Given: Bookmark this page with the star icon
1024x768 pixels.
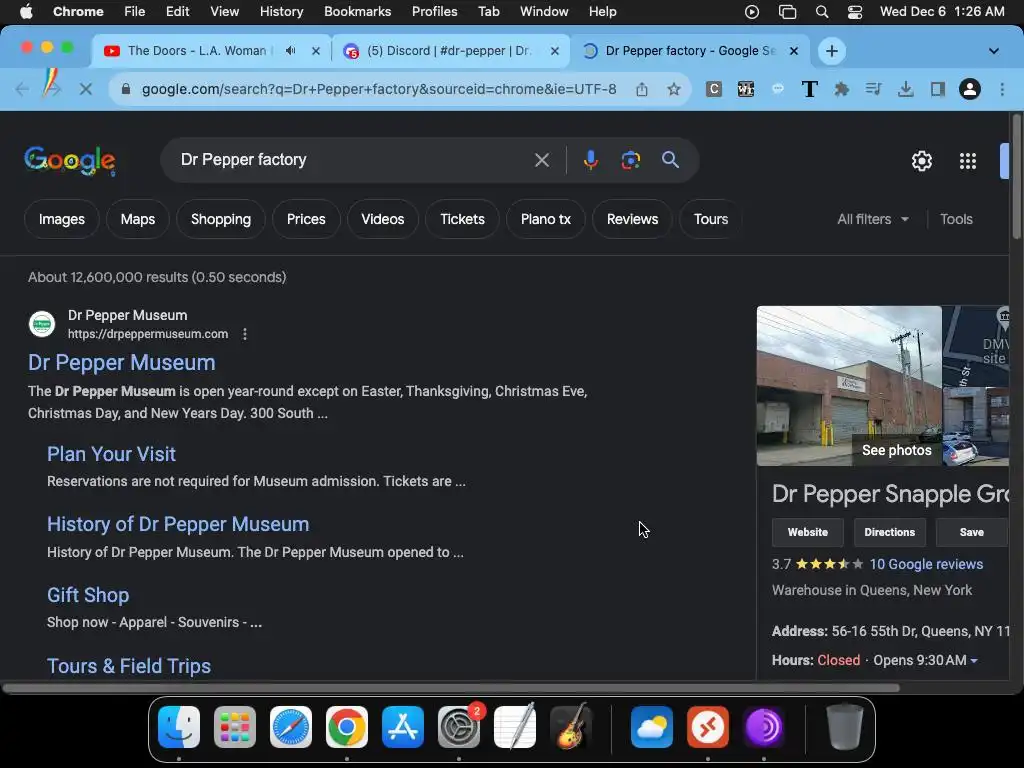Looking at the screenshot, I should [674, 89].
